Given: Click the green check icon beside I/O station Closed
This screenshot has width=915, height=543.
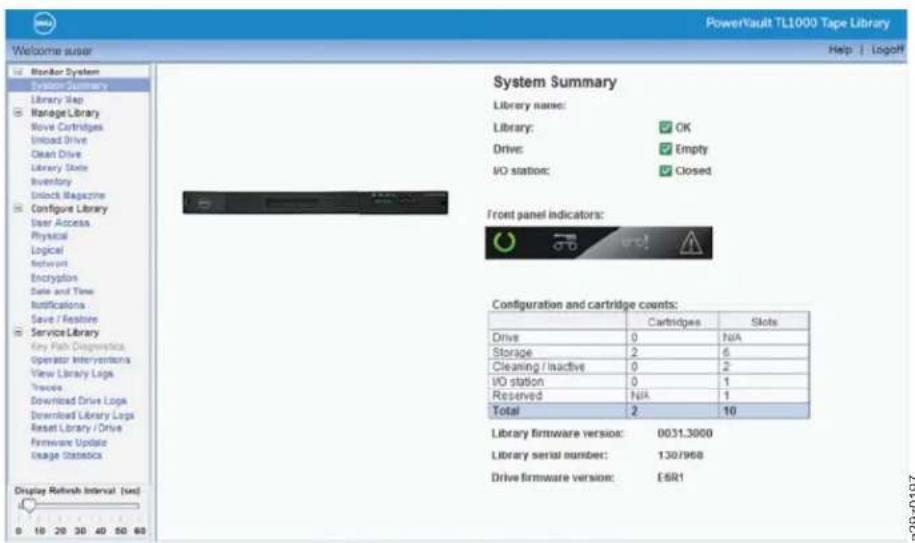Looking at the screenshot, I should point(665,170).
